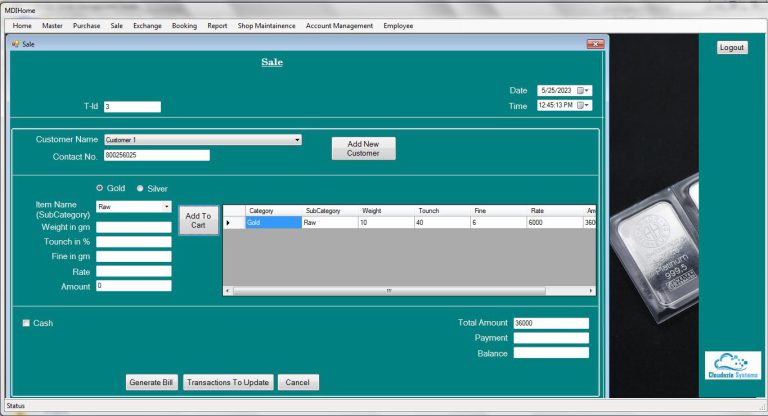Click the Time spinner dropdown arrow

pyautogui.click(x=587, y=105)
